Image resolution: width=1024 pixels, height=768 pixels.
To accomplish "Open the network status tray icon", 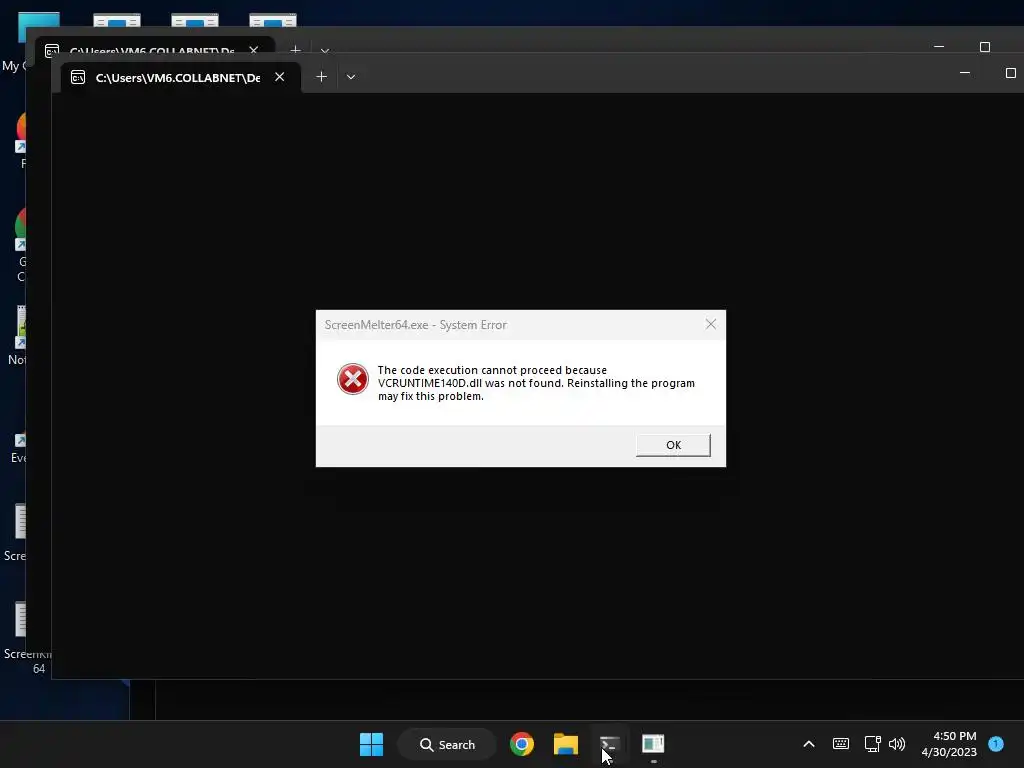I will click(872, 744).
